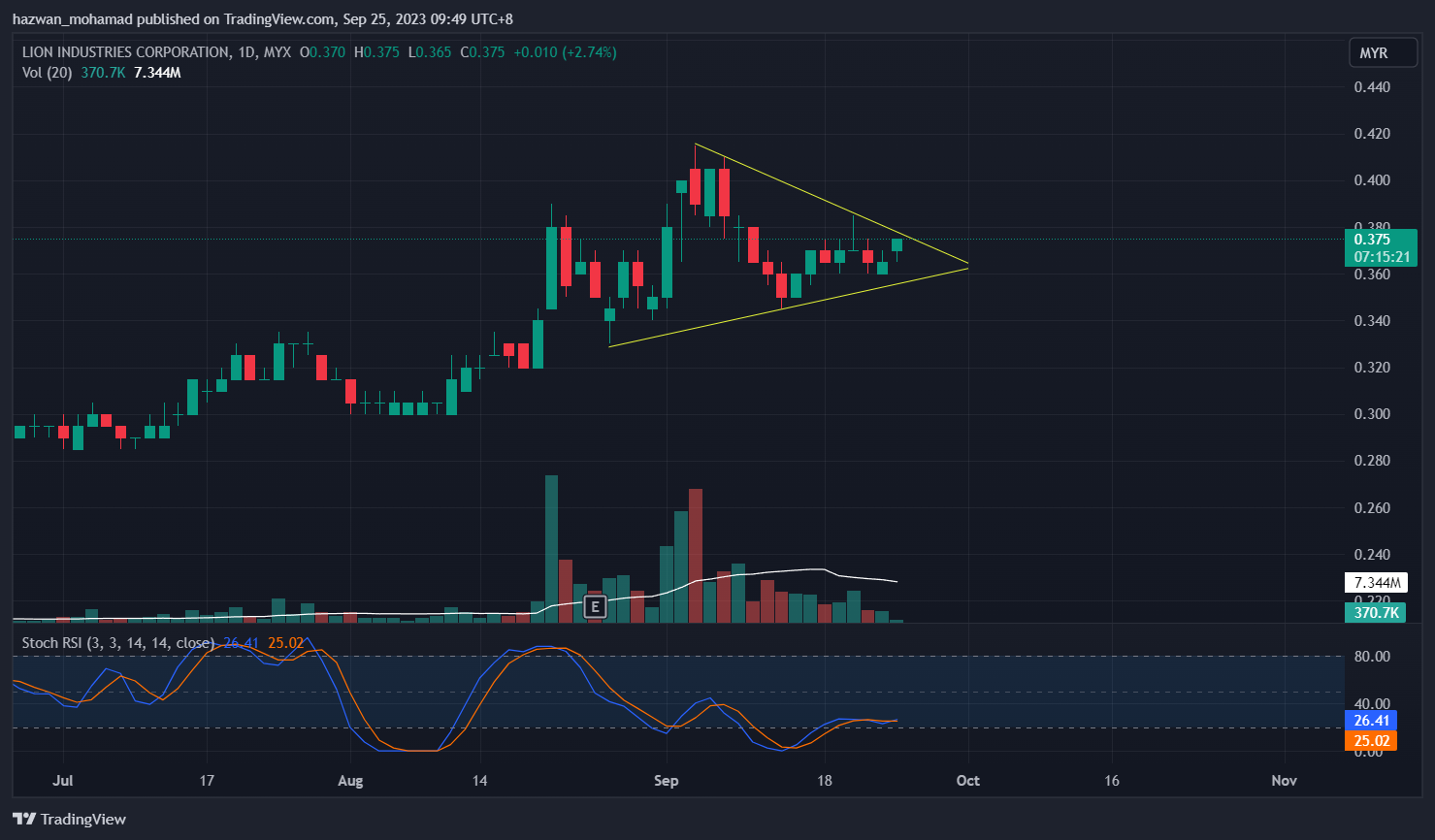Click the TradingView logo at bottom left
This screenshot has width=1435, height=840.
70,820
